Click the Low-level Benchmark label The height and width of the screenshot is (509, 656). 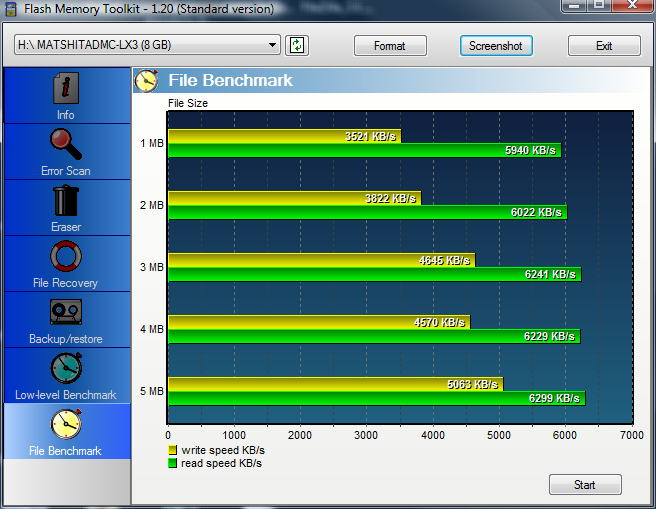tap(66, 395)
